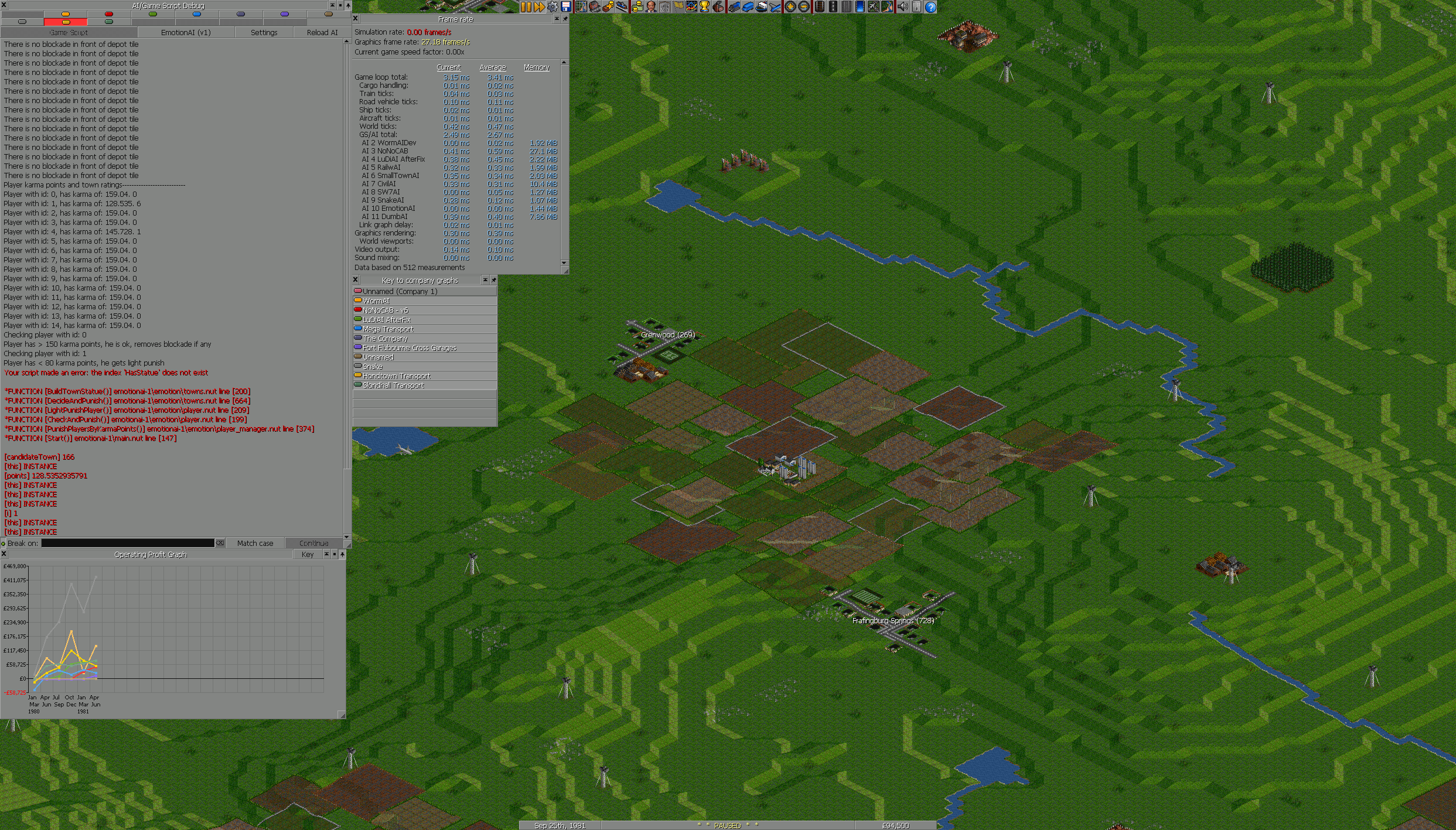Shade the Key to company graphs window
The image size is (1456, 830).
(485, 280)
